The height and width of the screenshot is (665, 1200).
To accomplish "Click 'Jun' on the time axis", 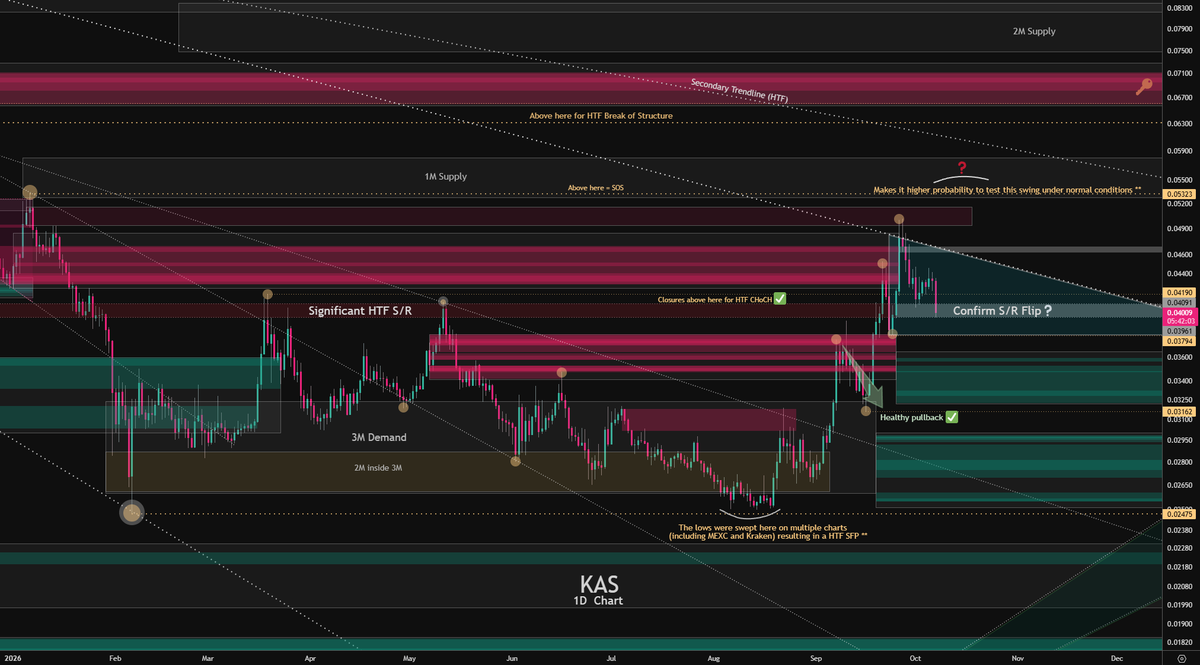I will pyautogui.click(x=512, y=659).
